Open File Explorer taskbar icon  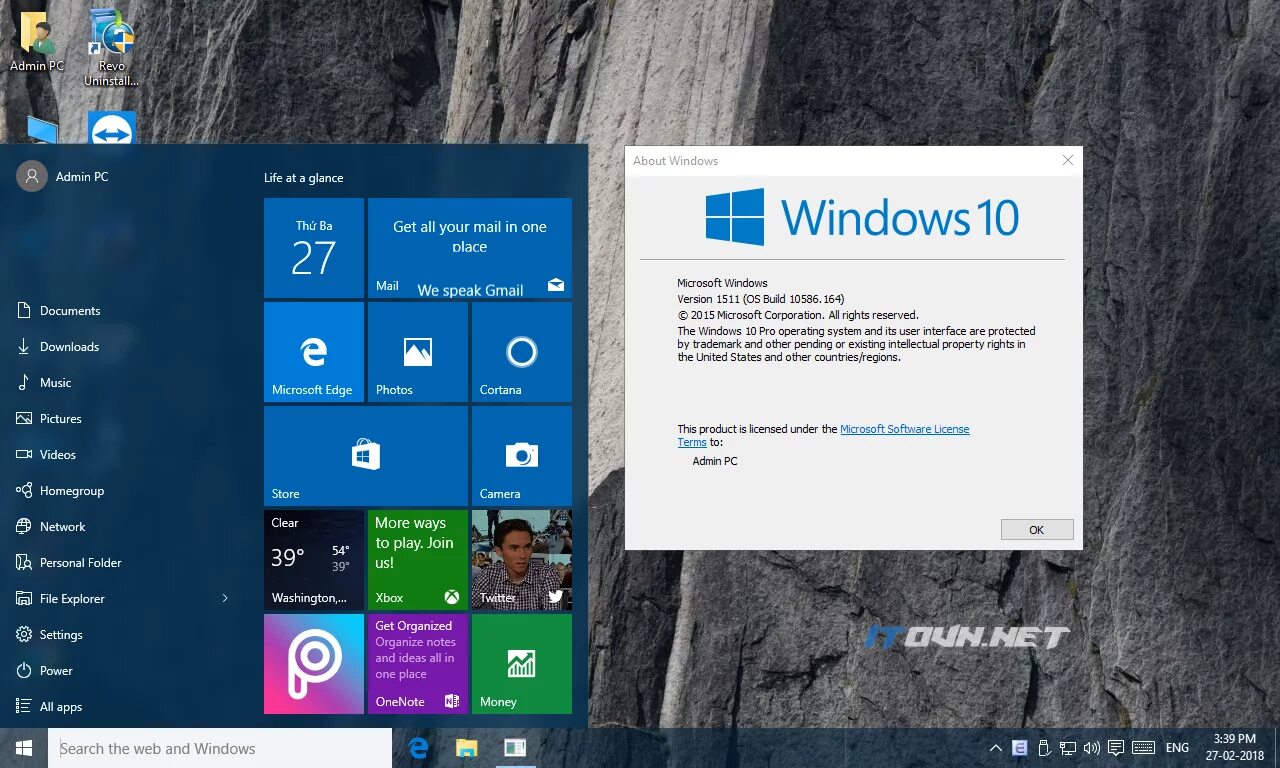click(x=467, y=748)
